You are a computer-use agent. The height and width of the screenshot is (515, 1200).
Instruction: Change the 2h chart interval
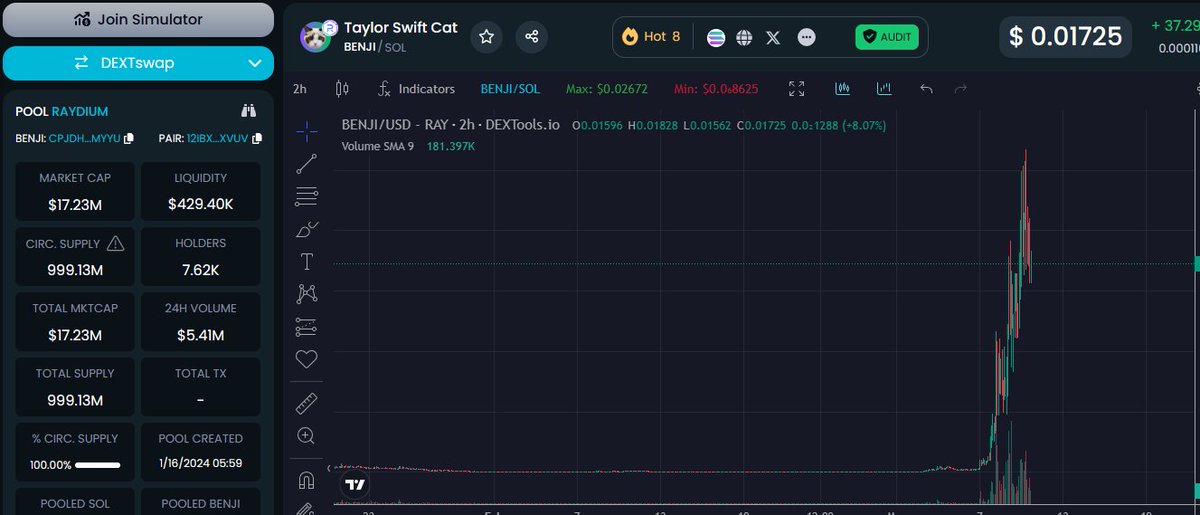pos(300,89)
